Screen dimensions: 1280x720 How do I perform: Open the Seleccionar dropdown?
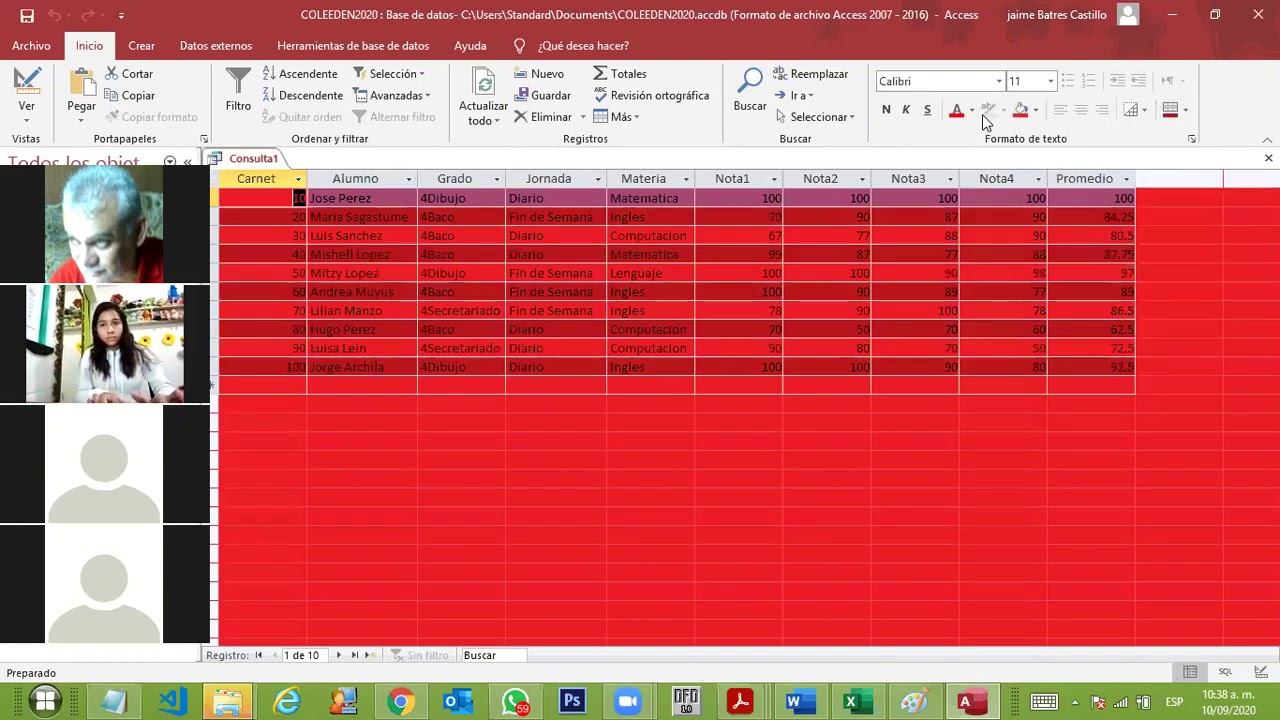tap(815, 117)
